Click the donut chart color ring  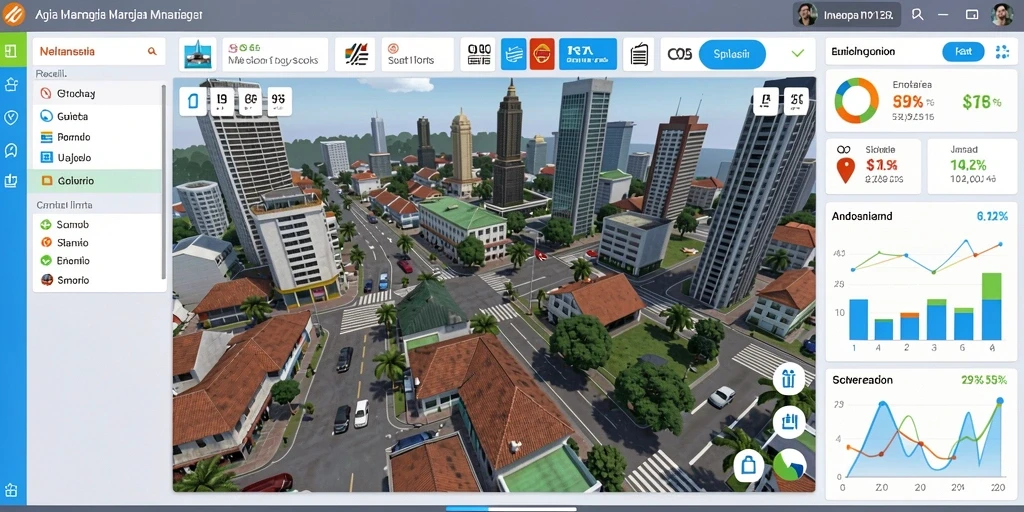point(856,101)
